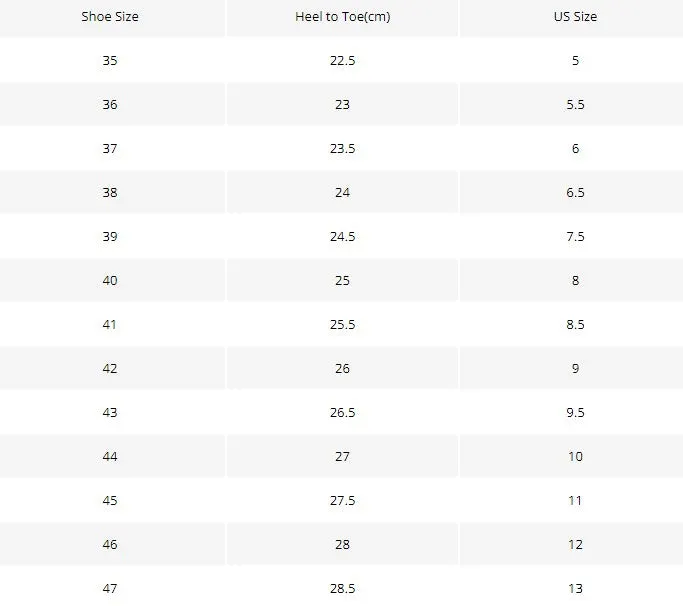
Task: Select shoe size 40 cell
Action: (110, 280)
